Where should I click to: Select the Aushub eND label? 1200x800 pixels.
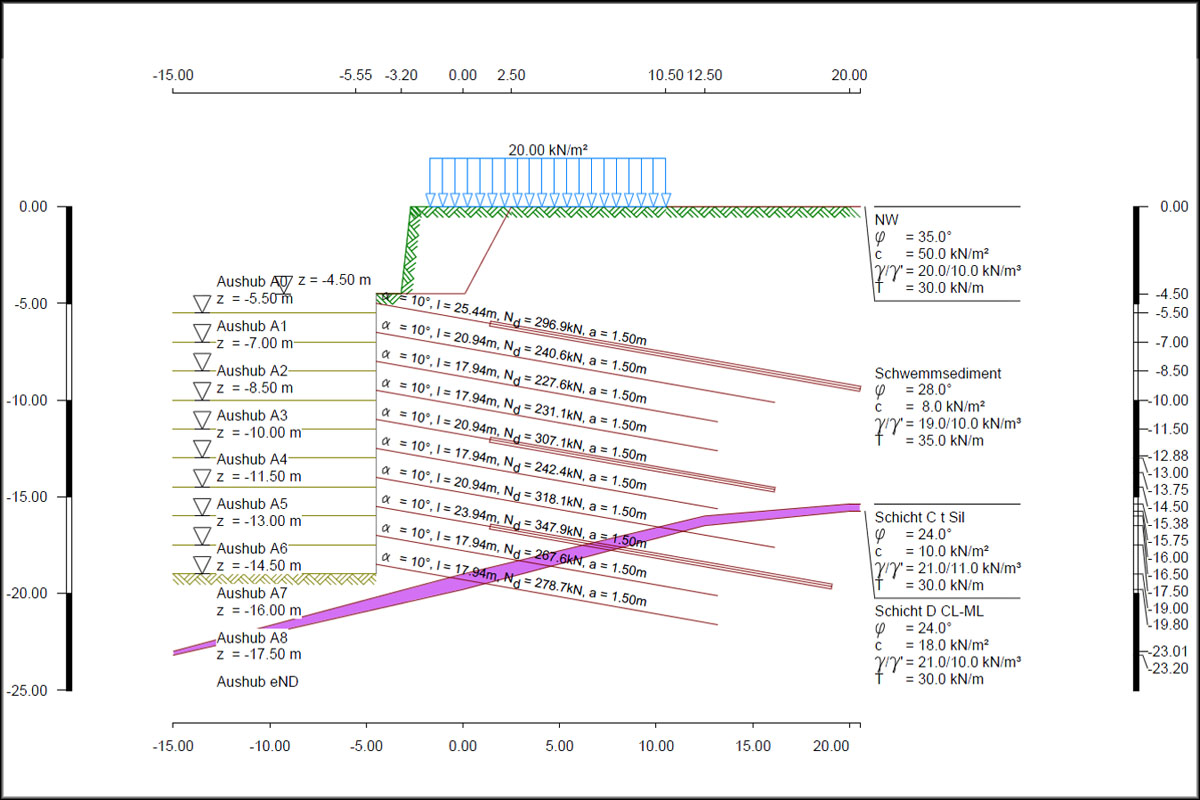tap(257, 682)
